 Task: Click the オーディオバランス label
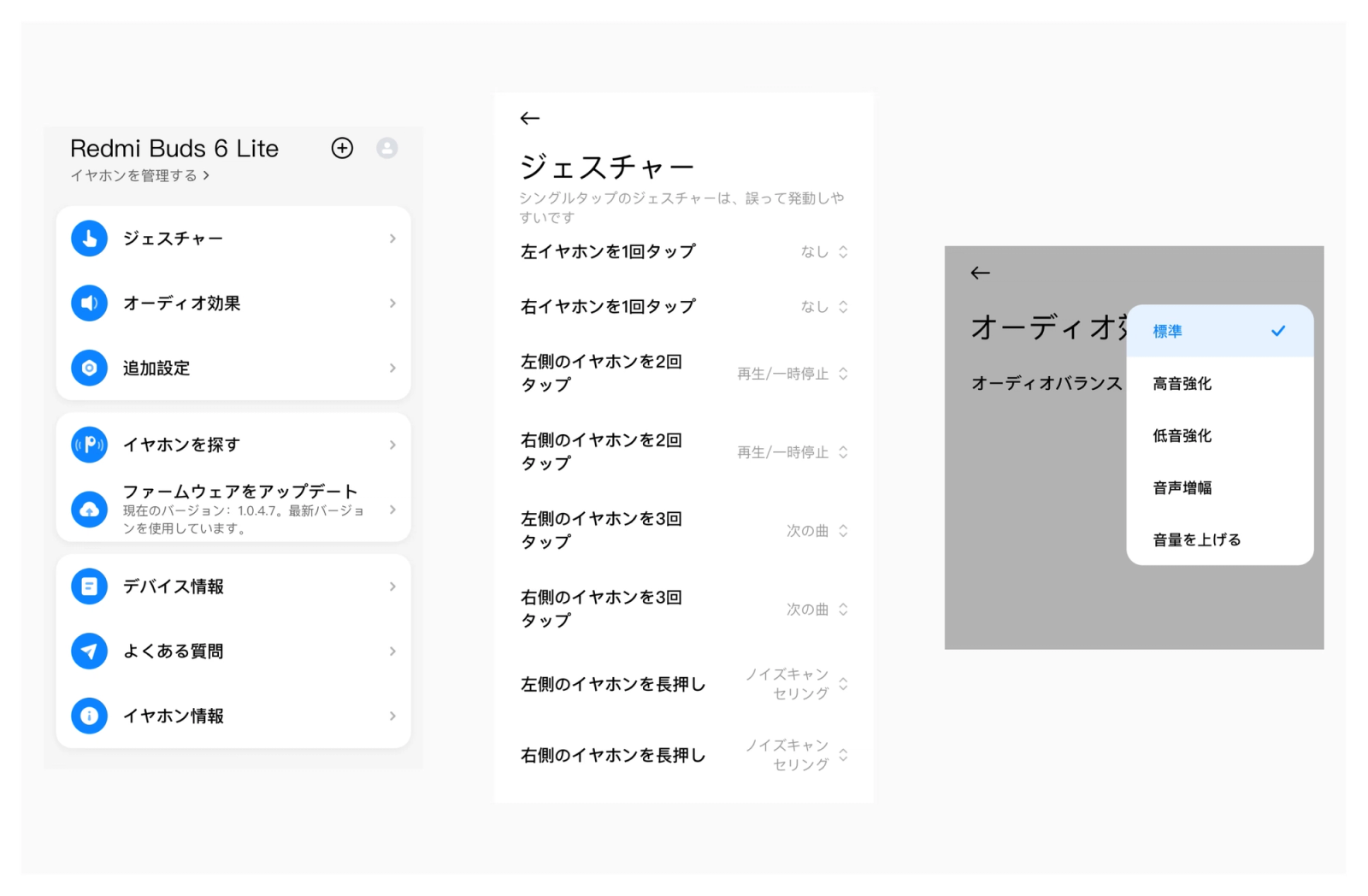[1047, 384]
